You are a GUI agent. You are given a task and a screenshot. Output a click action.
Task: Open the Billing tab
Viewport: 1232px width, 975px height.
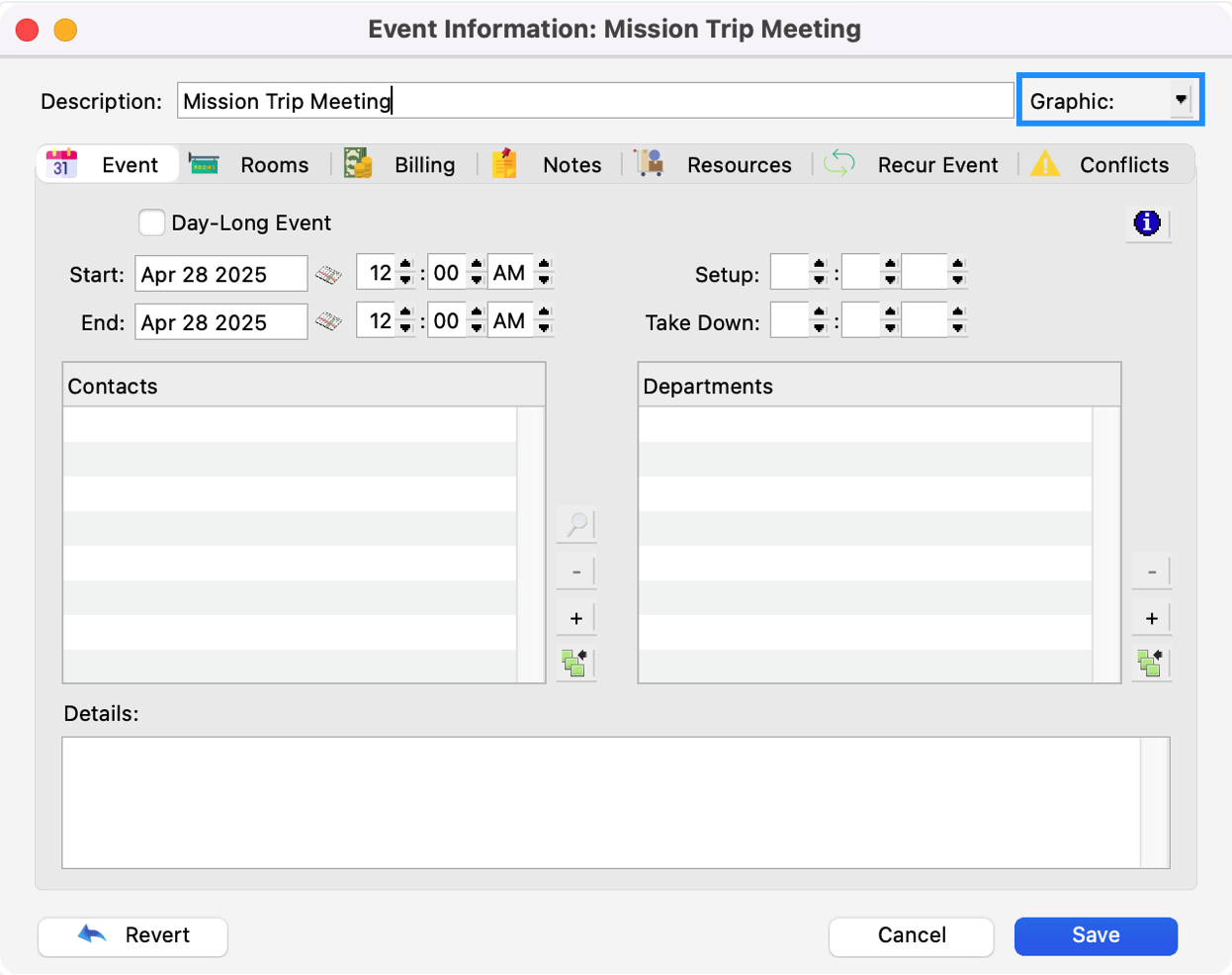click(402, 164)
